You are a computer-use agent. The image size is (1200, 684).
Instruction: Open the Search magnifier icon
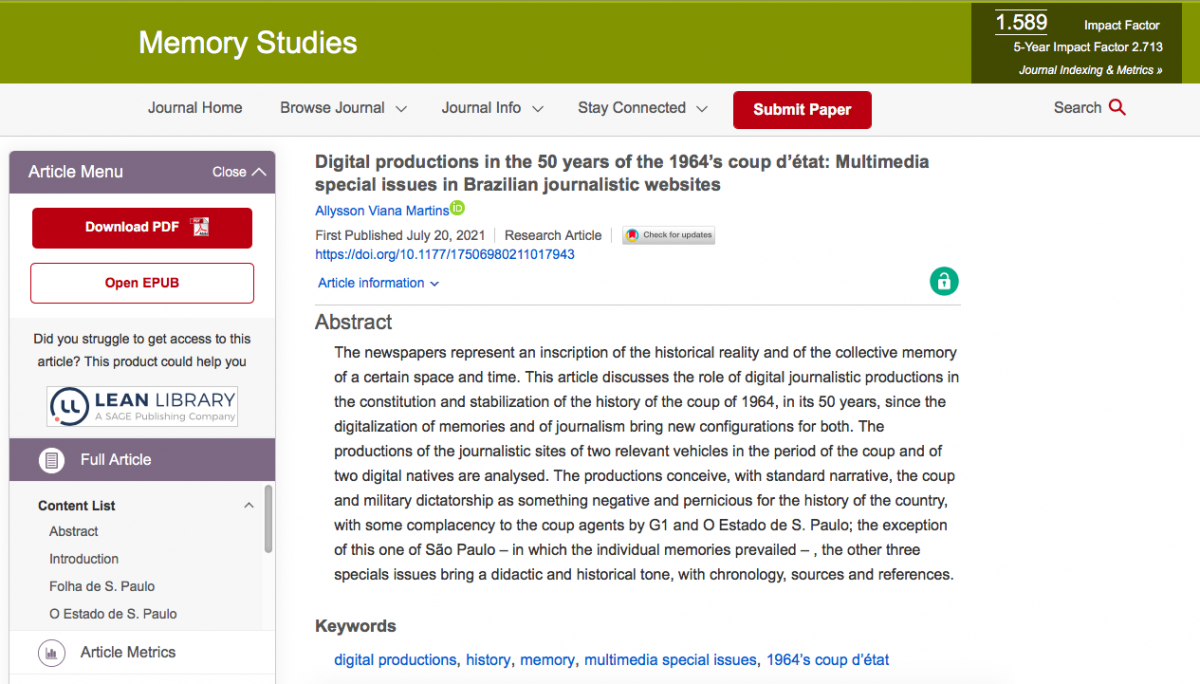pyautogui.click(x=1119, y=107)
